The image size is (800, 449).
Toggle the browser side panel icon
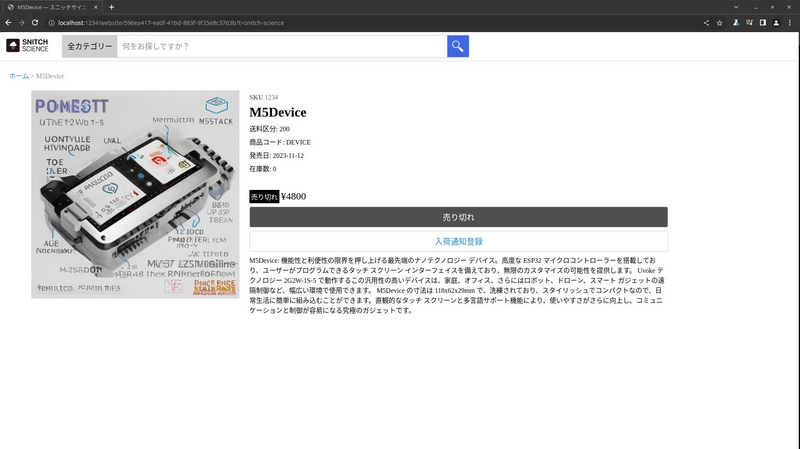[x=762, y=23]
